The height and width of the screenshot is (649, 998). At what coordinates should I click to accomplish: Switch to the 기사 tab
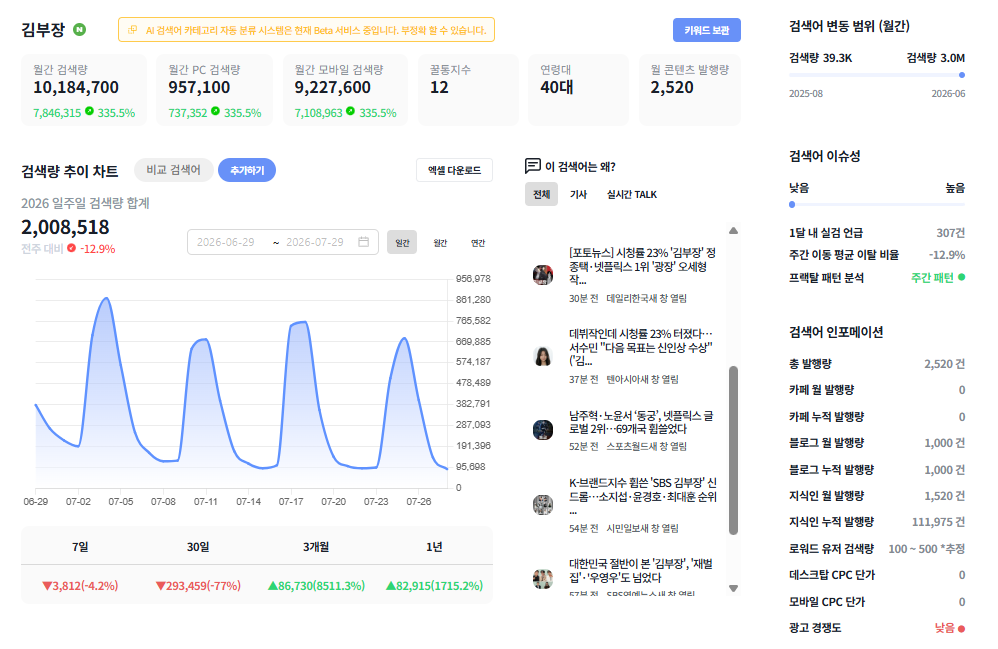[579, 194]
